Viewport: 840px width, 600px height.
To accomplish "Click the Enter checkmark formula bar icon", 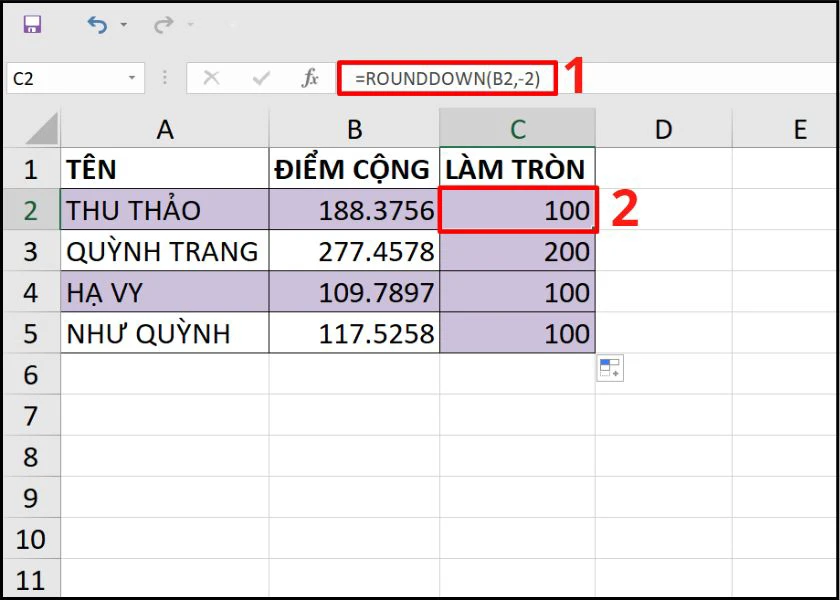I will 261,79.
